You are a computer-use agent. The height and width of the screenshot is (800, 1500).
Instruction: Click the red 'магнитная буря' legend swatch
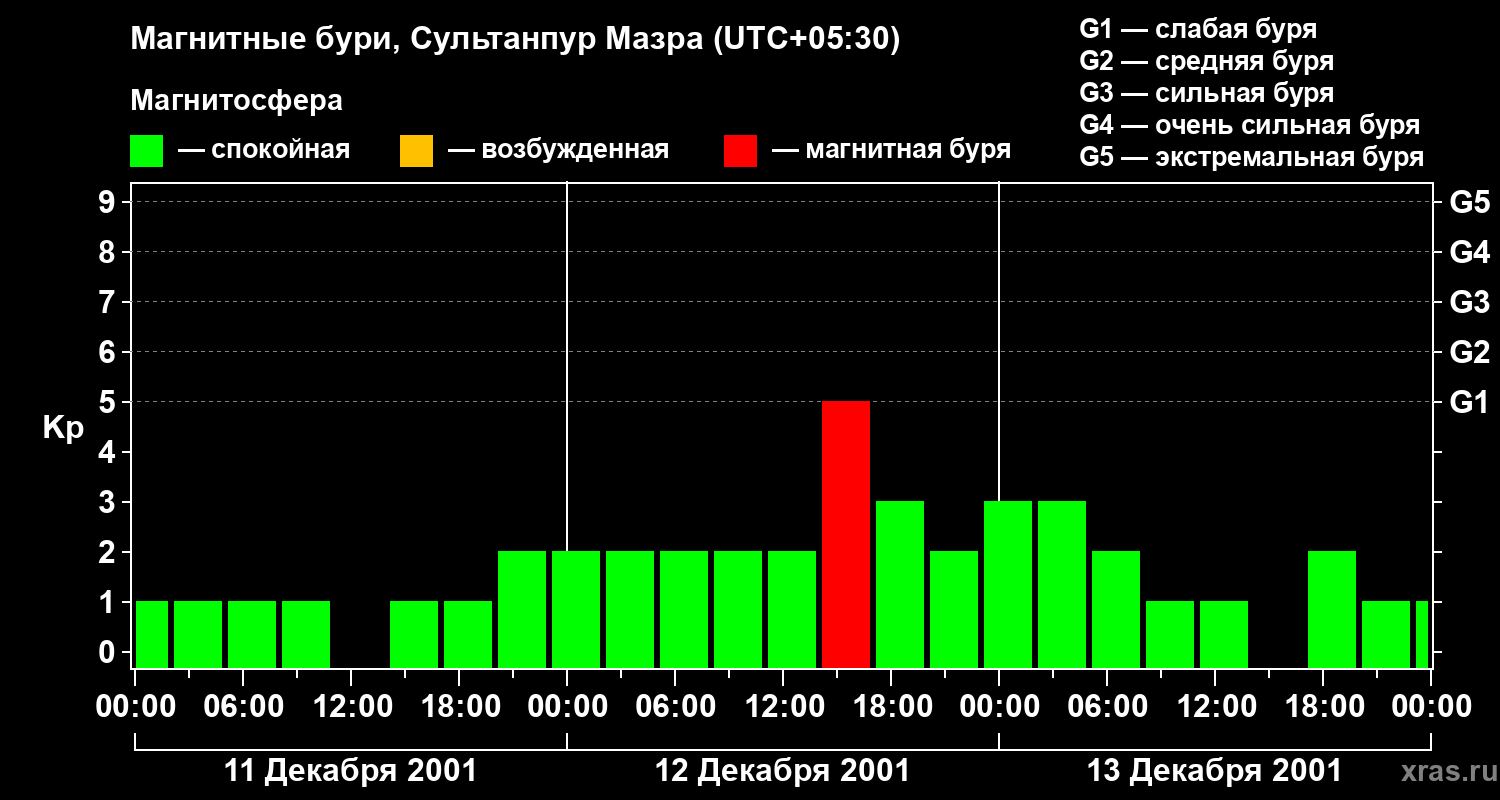tap(740, 151)
